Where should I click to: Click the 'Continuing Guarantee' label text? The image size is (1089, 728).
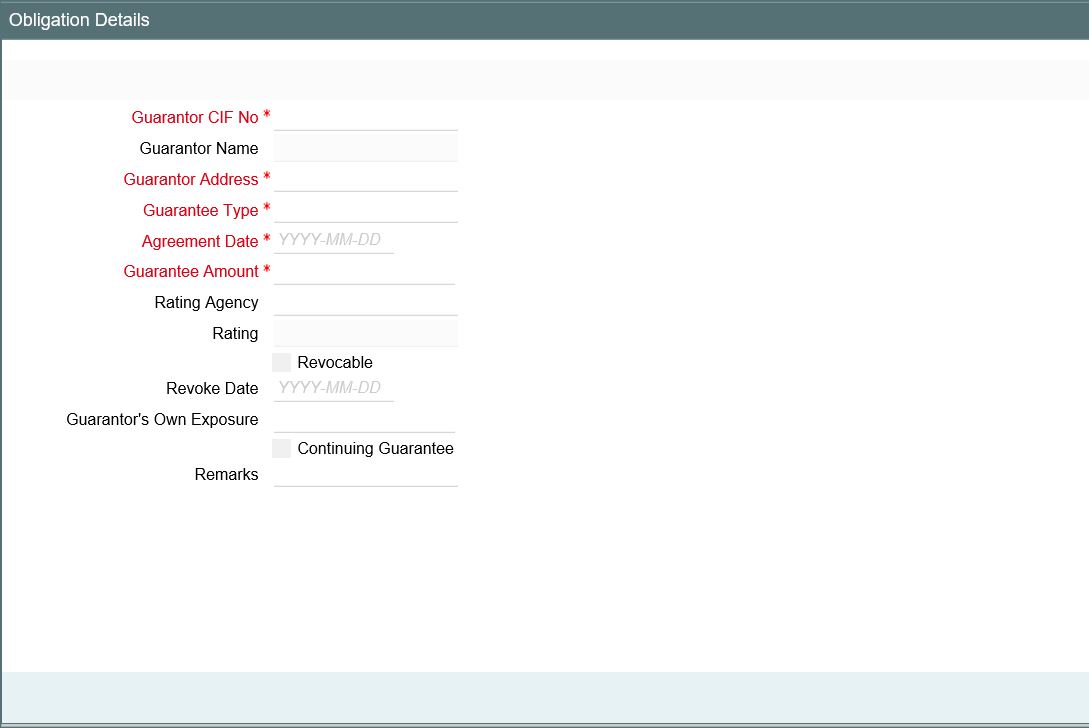click(x=376, y=448)
